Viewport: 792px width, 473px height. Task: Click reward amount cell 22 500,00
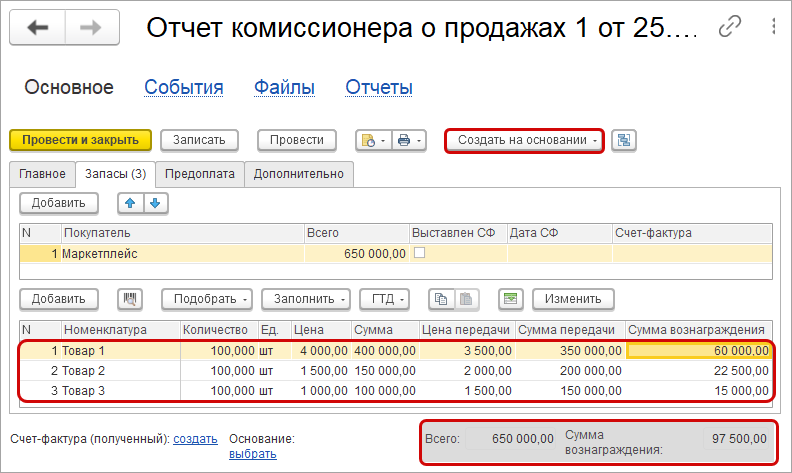coord(699,371)
